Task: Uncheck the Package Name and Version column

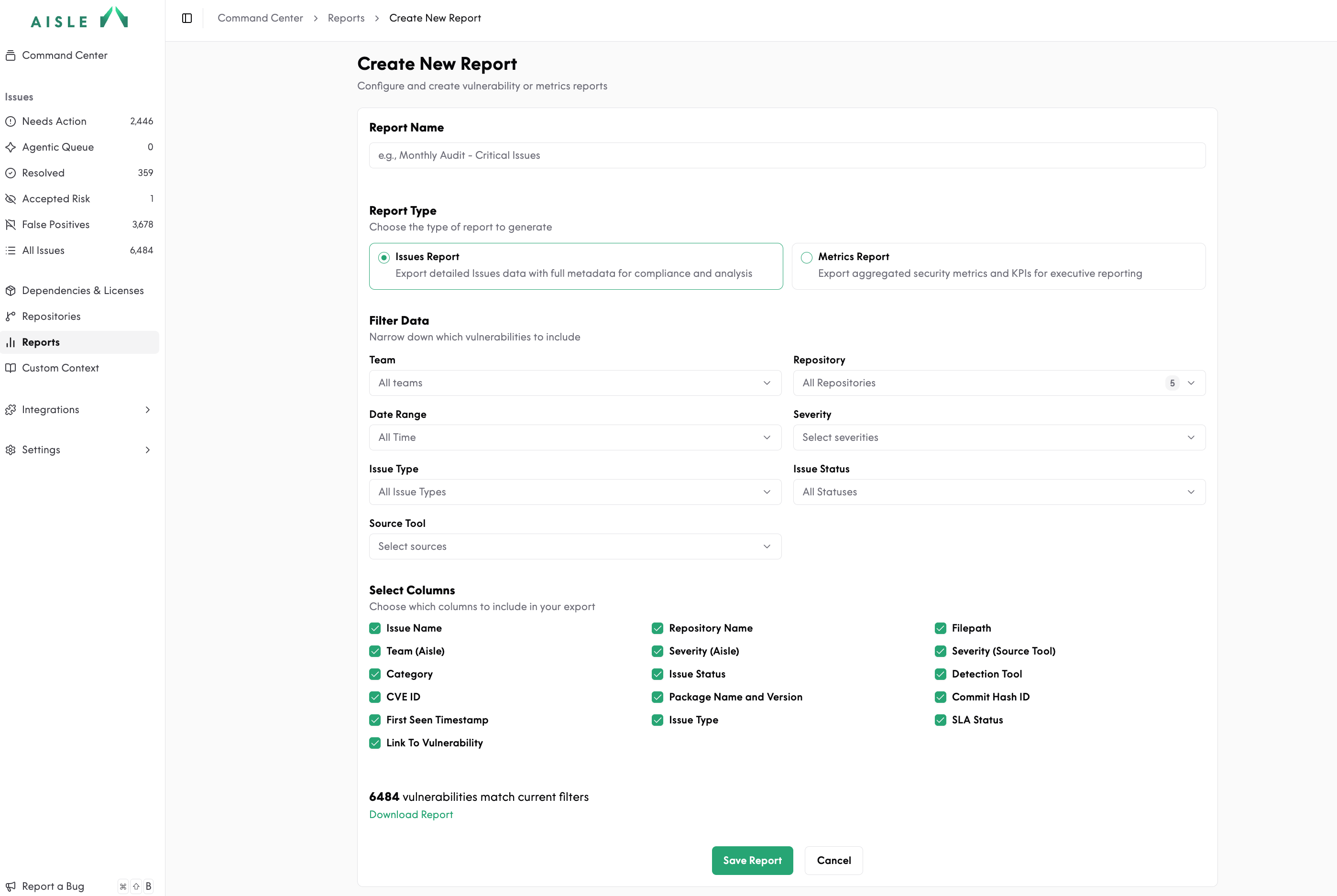Action: pos(657,697)
